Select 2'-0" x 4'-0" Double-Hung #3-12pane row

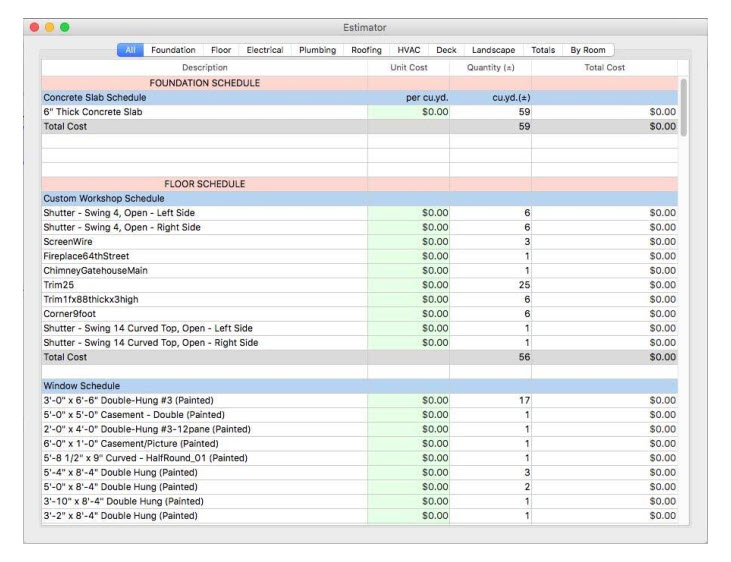(x=359, y=429)
